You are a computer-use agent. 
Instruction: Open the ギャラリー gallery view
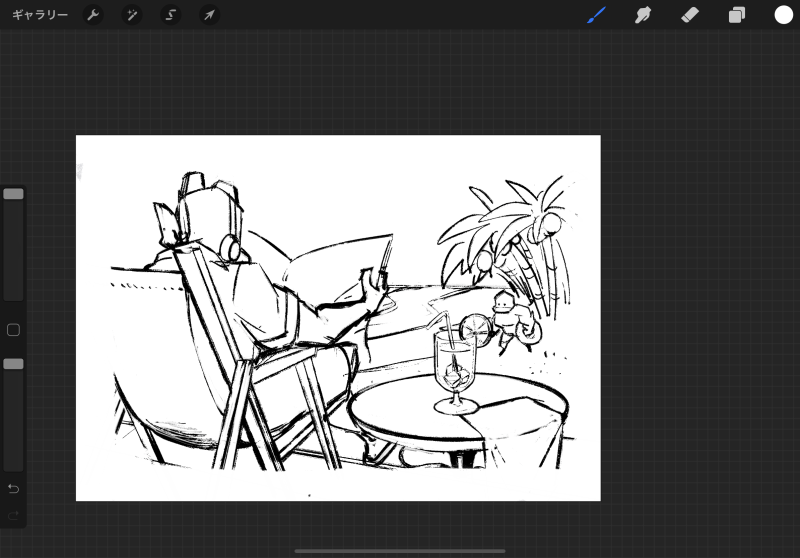click(x=40, y=15)
